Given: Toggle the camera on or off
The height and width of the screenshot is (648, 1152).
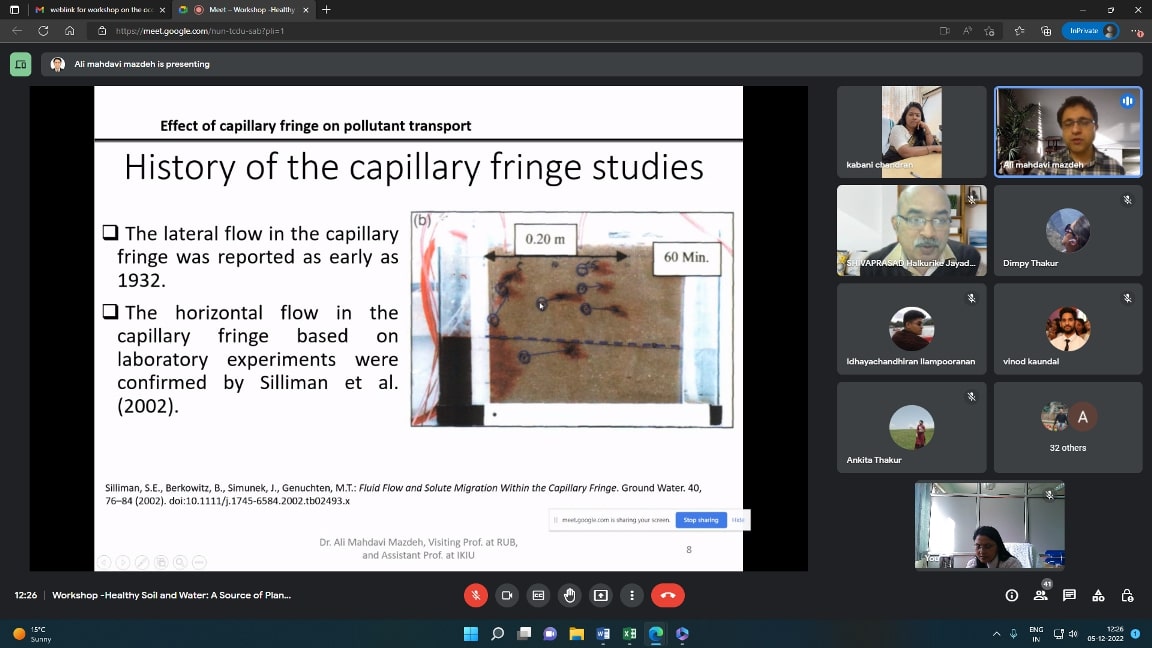Looking at the screenshot, I should pyautogui.click(x=507, y=595).
